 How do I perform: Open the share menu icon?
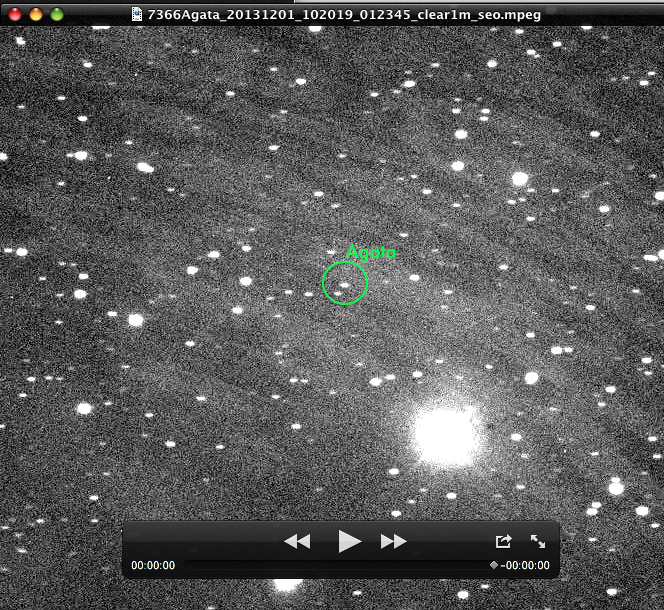point(503,541)
